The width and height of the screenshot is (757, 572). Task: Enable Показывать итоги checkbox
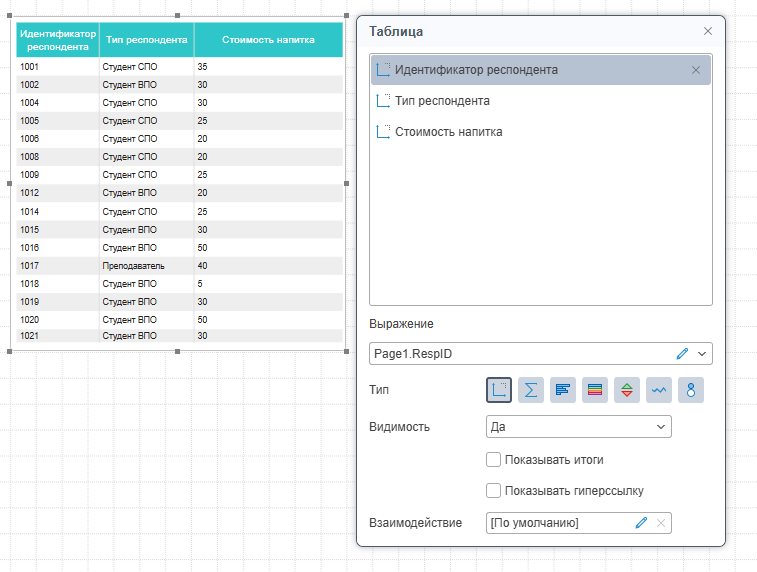pyautogui.click(x=493, y=460)
